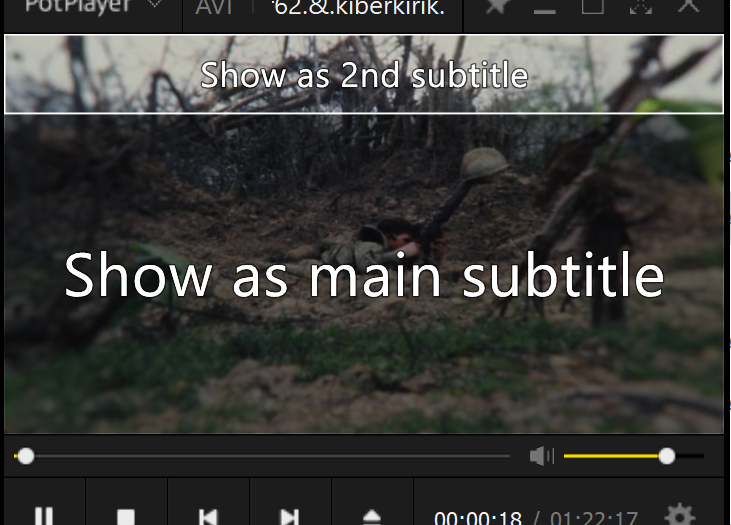Switch to fullscreen with the expand-arrows icon
Screen dimensions: 731x525
(641, 7)
